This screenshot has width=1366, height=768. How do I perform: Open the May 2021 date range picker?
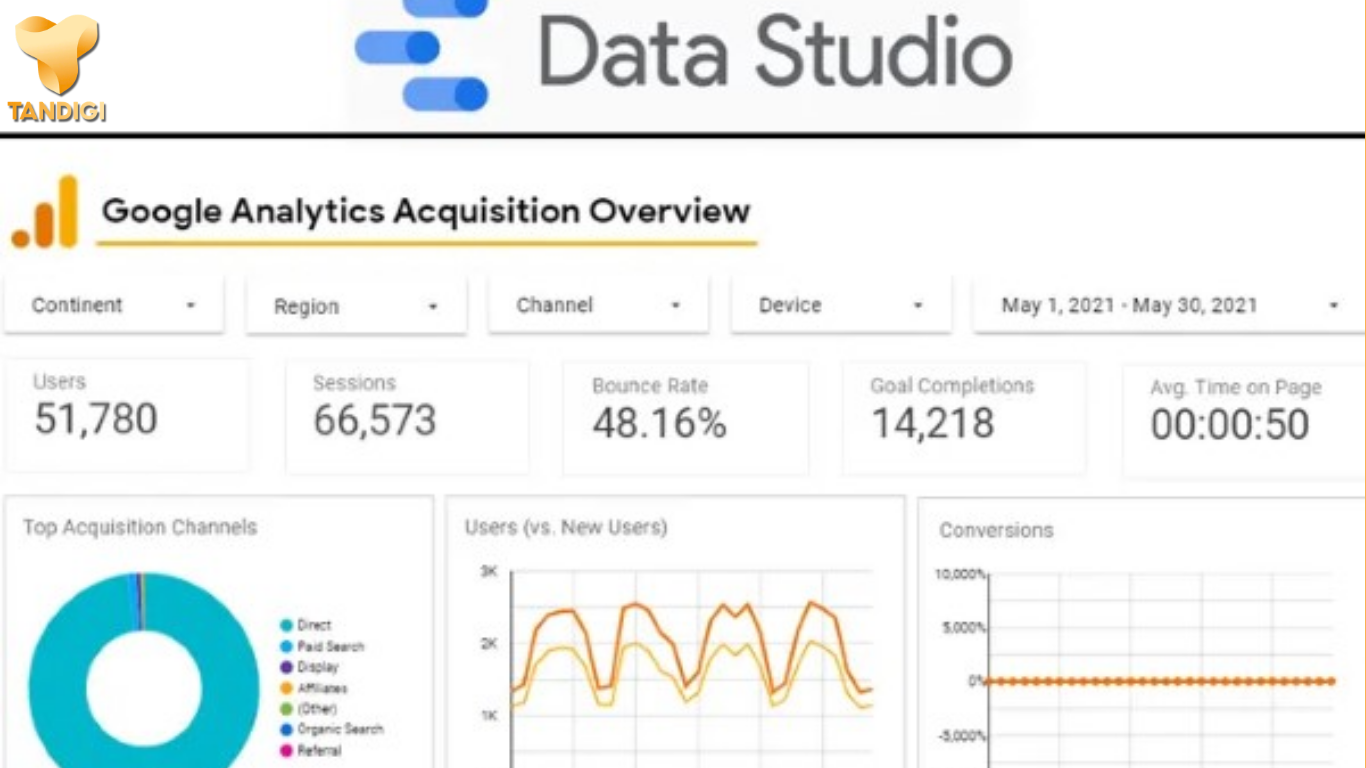[1169, 306]
